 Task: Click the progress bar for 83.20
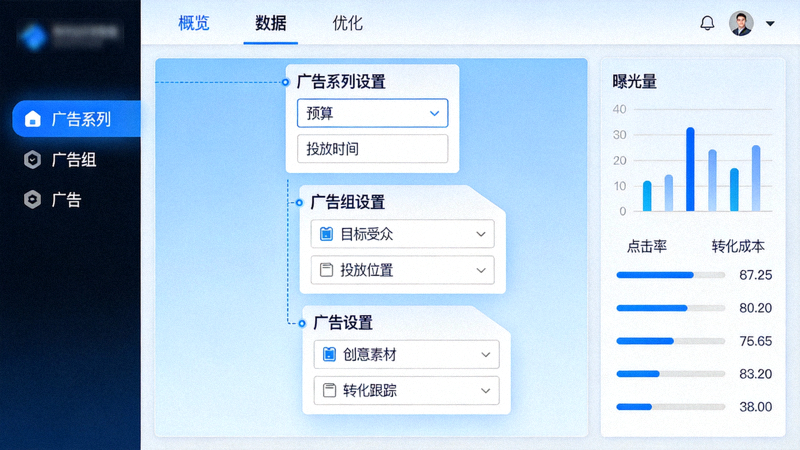670,373
